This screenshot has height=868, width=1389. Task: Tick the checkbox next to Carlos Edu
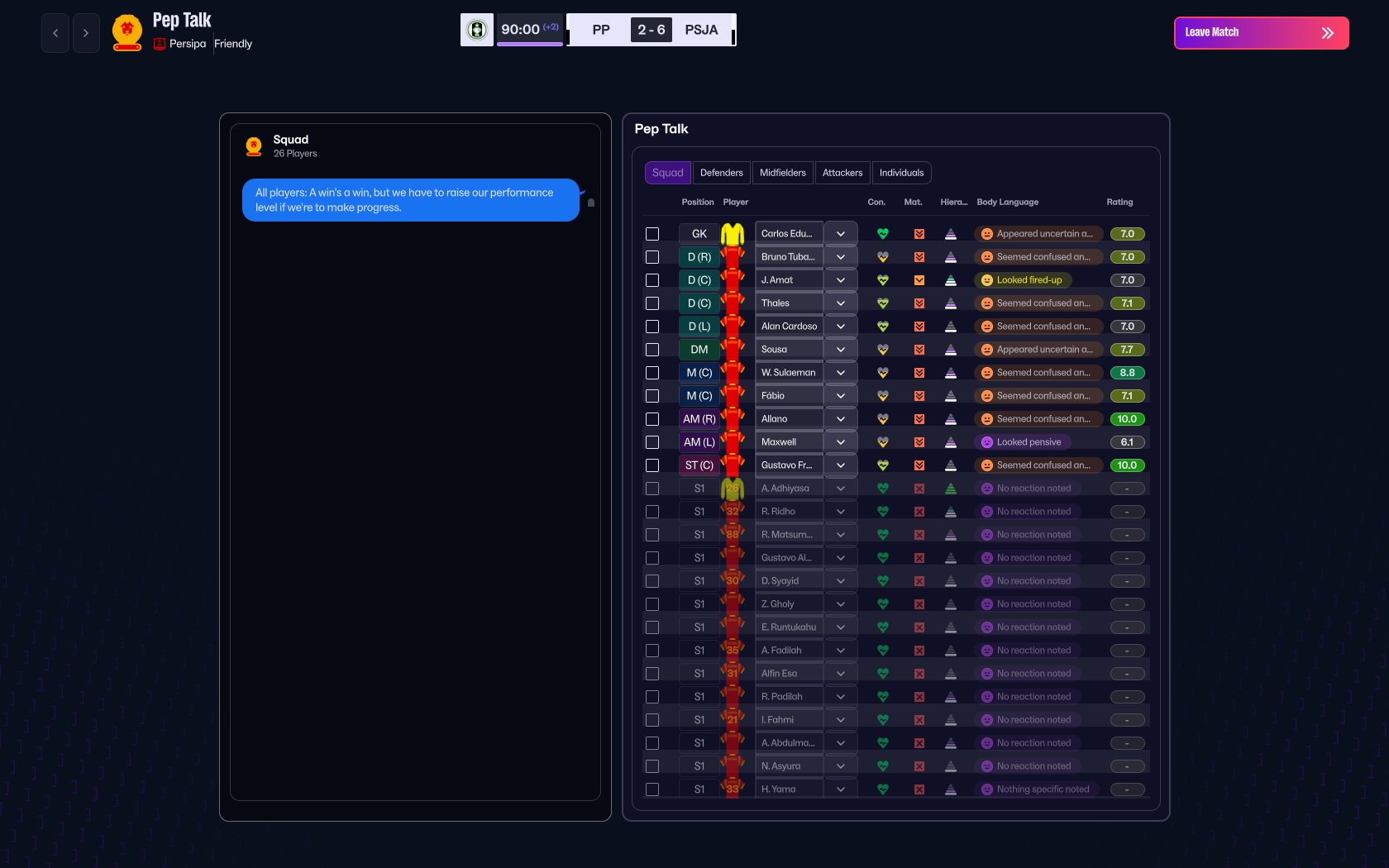pyautogui.click(x=652, y=233)
